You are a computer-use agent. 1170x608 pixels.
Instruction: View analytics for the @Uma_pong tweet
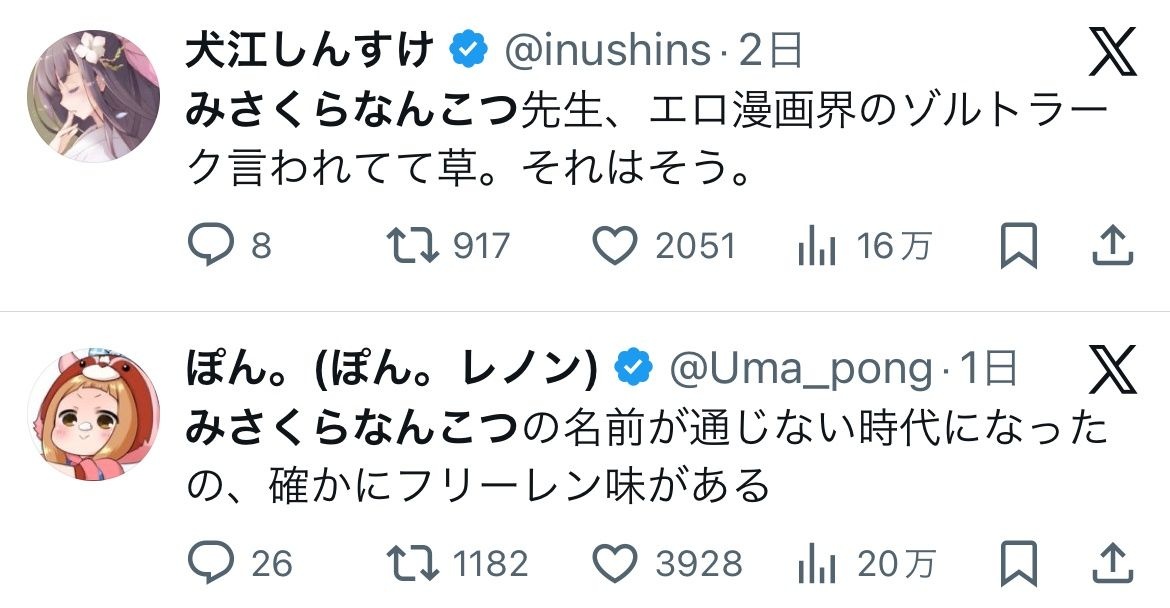[817, 563]
